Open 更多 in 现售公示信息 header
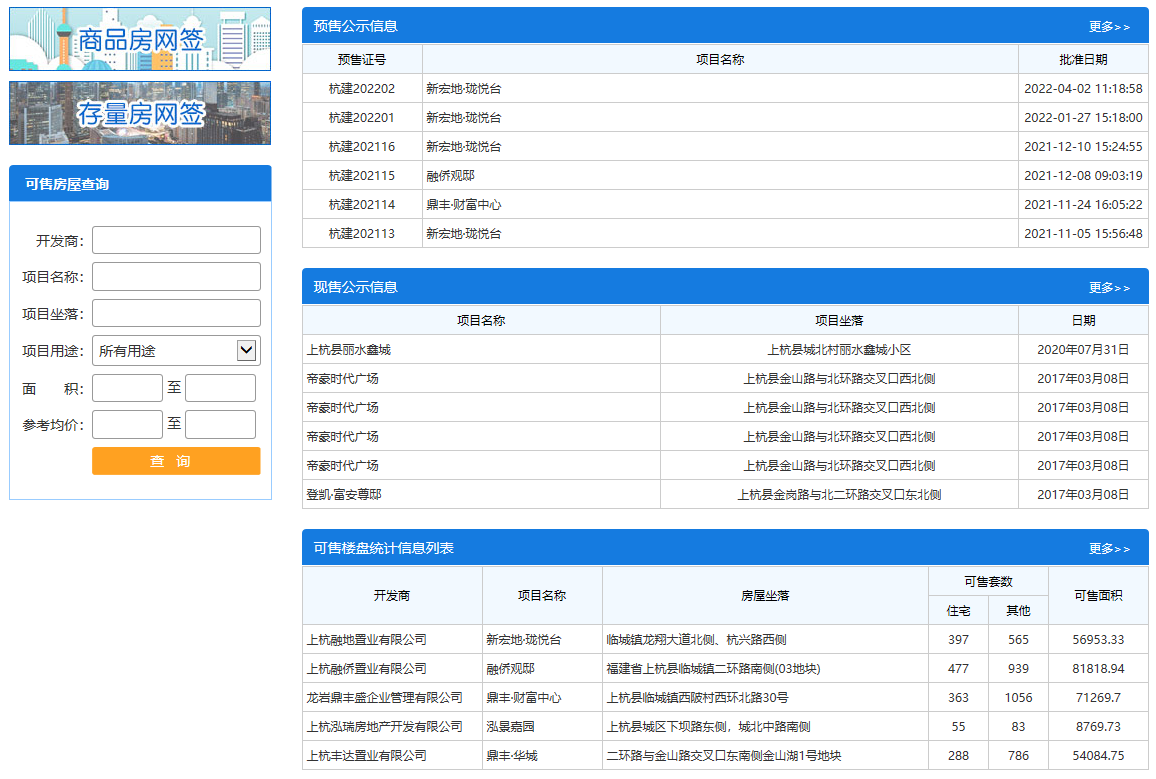 [x=1109, y=288]
